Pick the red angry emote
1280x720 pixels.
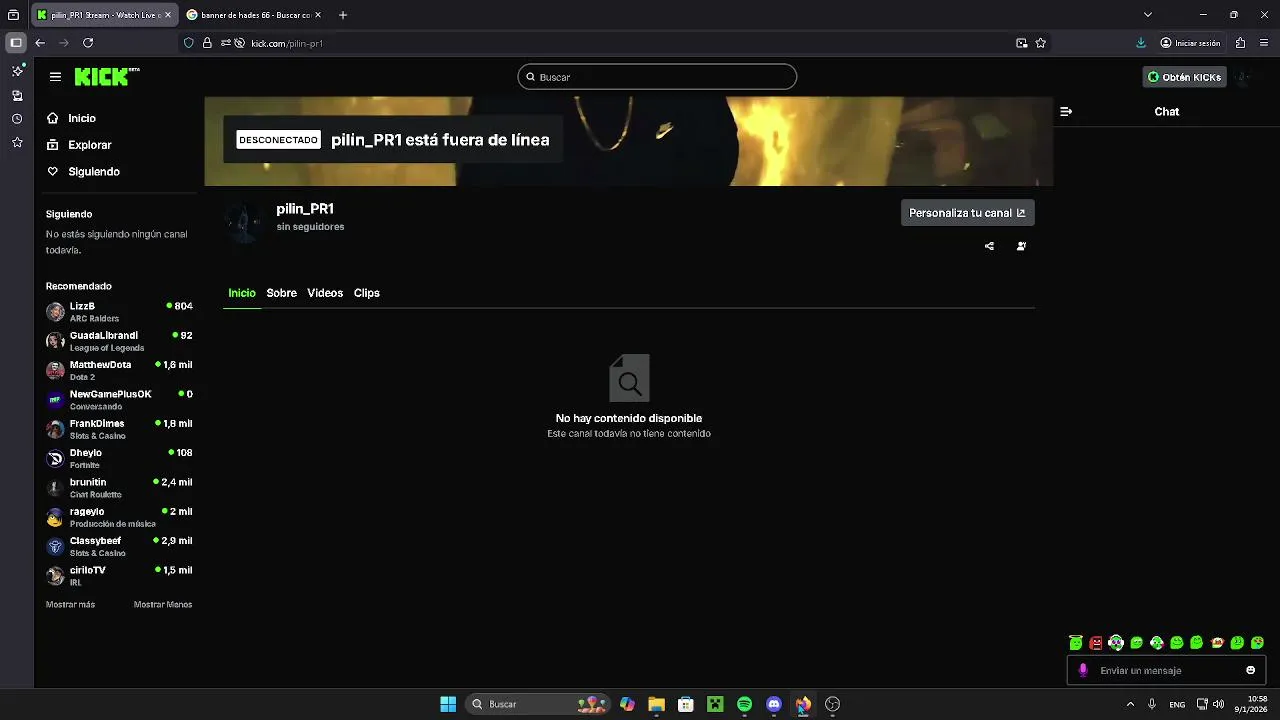[1096, 643]
